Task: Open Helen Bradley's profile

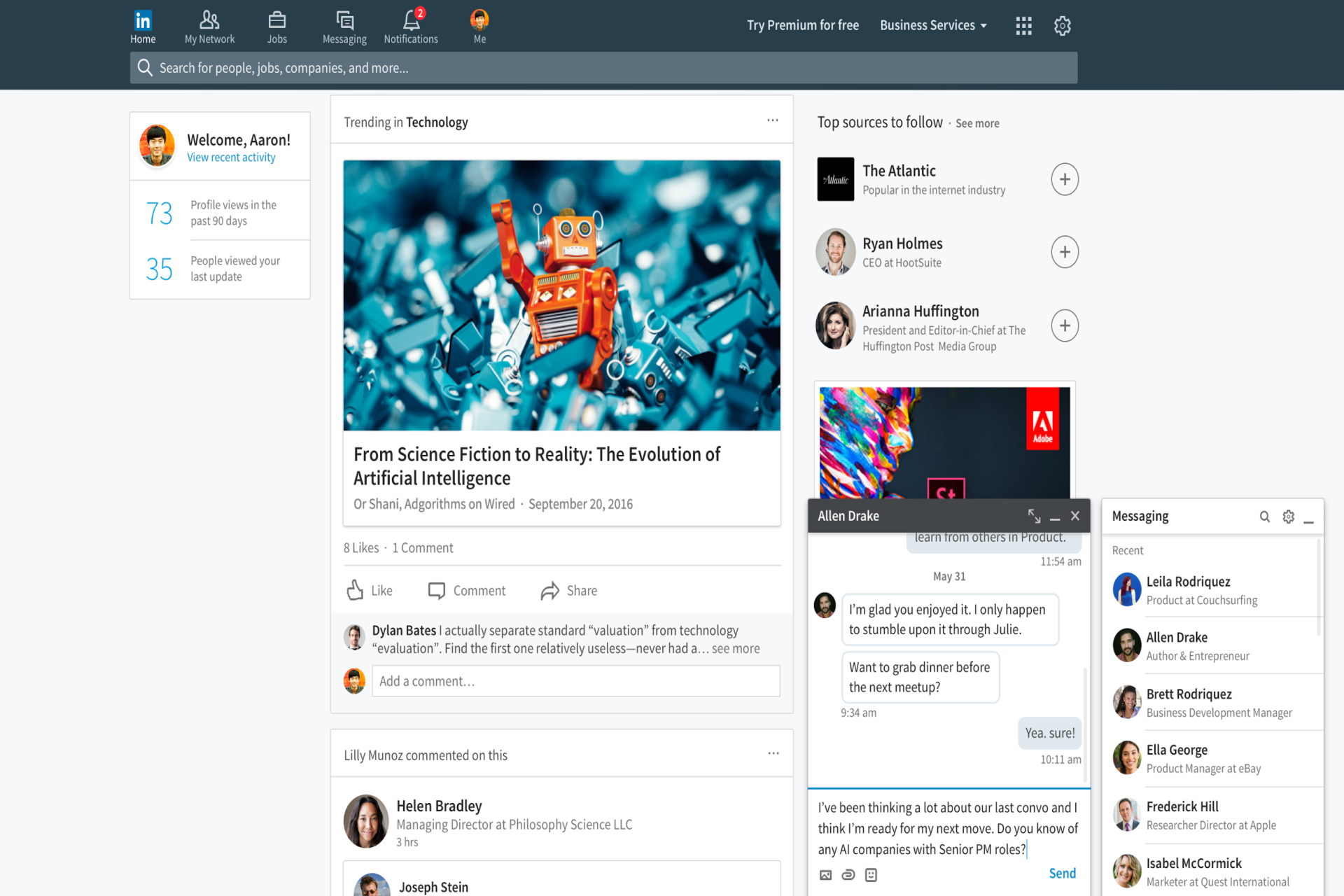Action: tap(439, 806)
